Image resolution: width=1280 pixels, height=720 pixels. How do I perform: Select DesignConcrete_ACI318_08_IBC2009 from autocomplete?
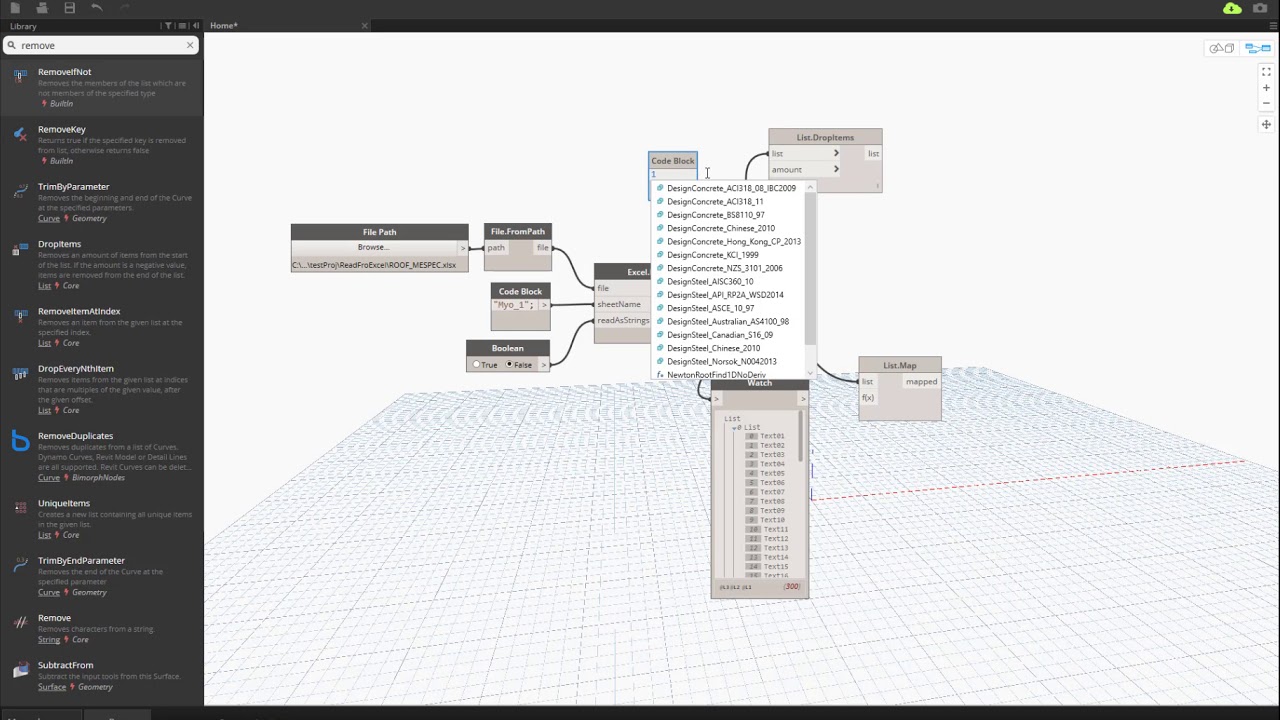click(x=731, y=188)
